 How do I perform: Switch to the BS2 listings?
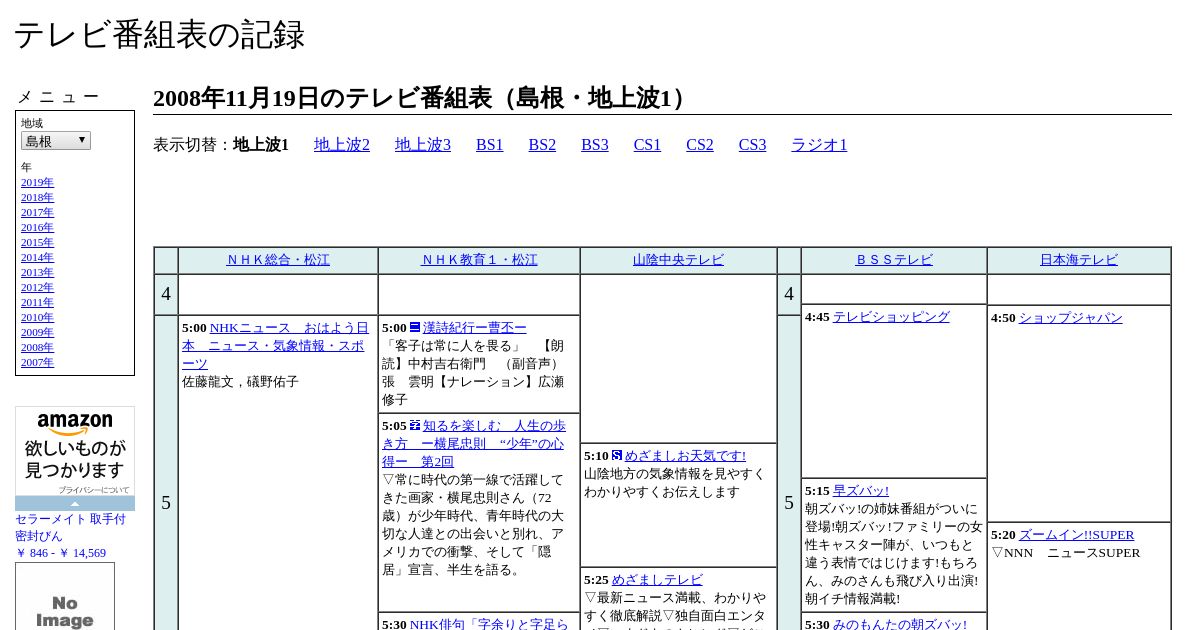pyautogui.click(x=542, y=145)
